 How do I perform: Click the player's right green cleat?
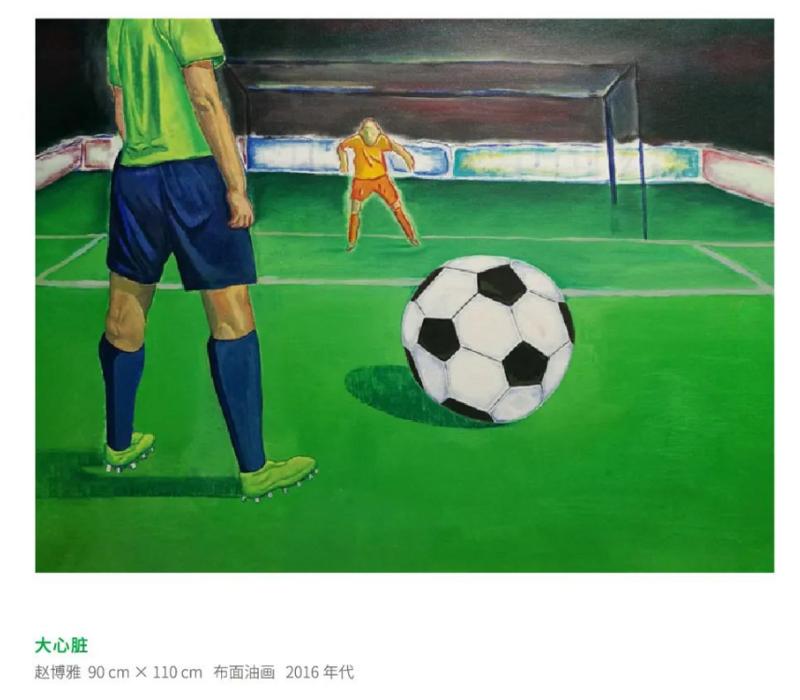[x=278, y=477]
